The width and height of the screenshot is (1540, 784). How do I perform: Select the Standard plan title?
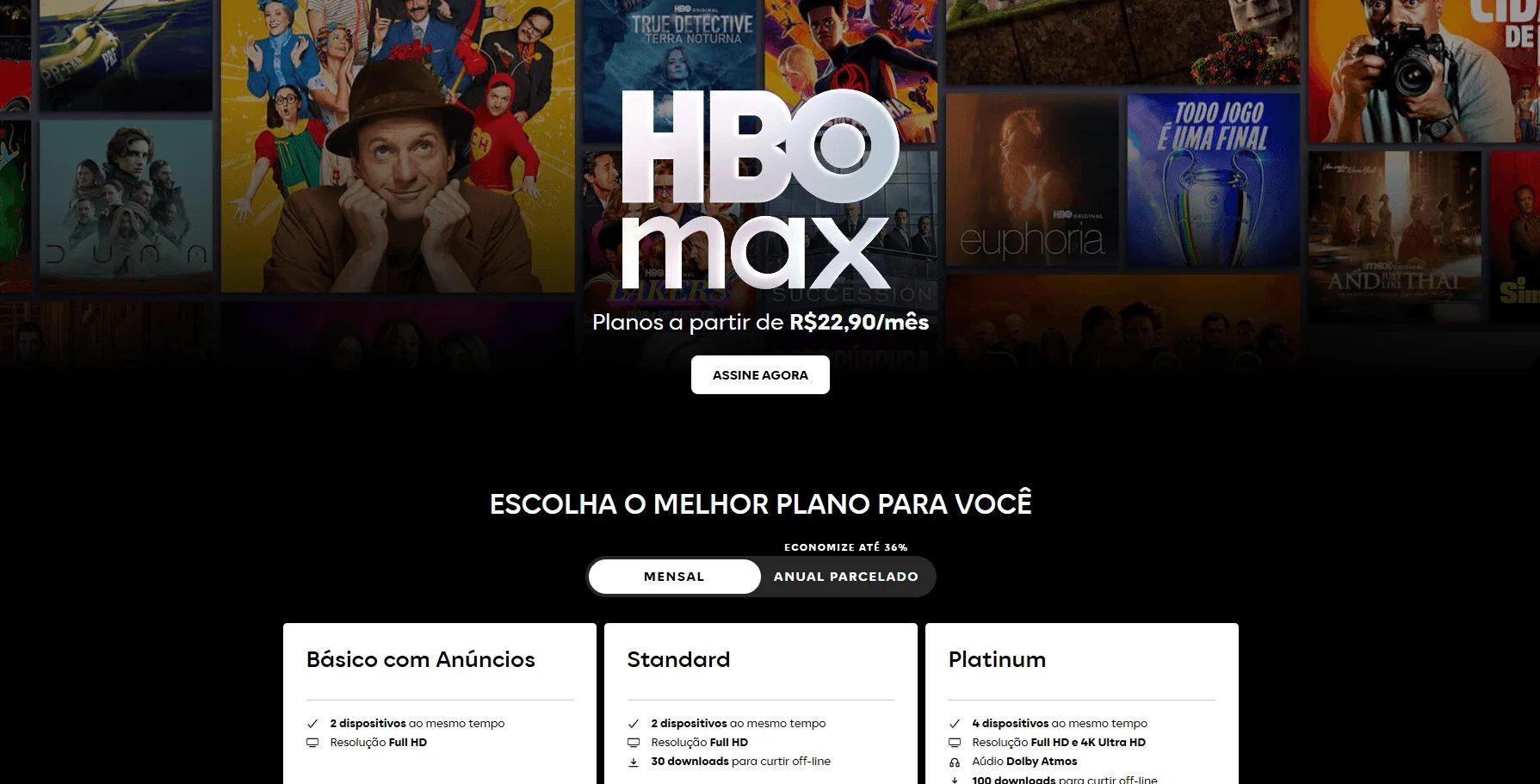(678, 659)
